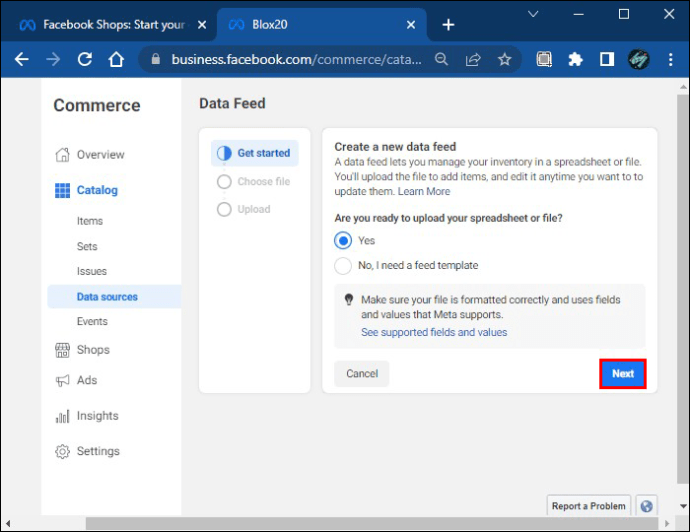Click the share page icon
Image resolution: width=690 pixels, height=532 pixels.
point(473,59)
